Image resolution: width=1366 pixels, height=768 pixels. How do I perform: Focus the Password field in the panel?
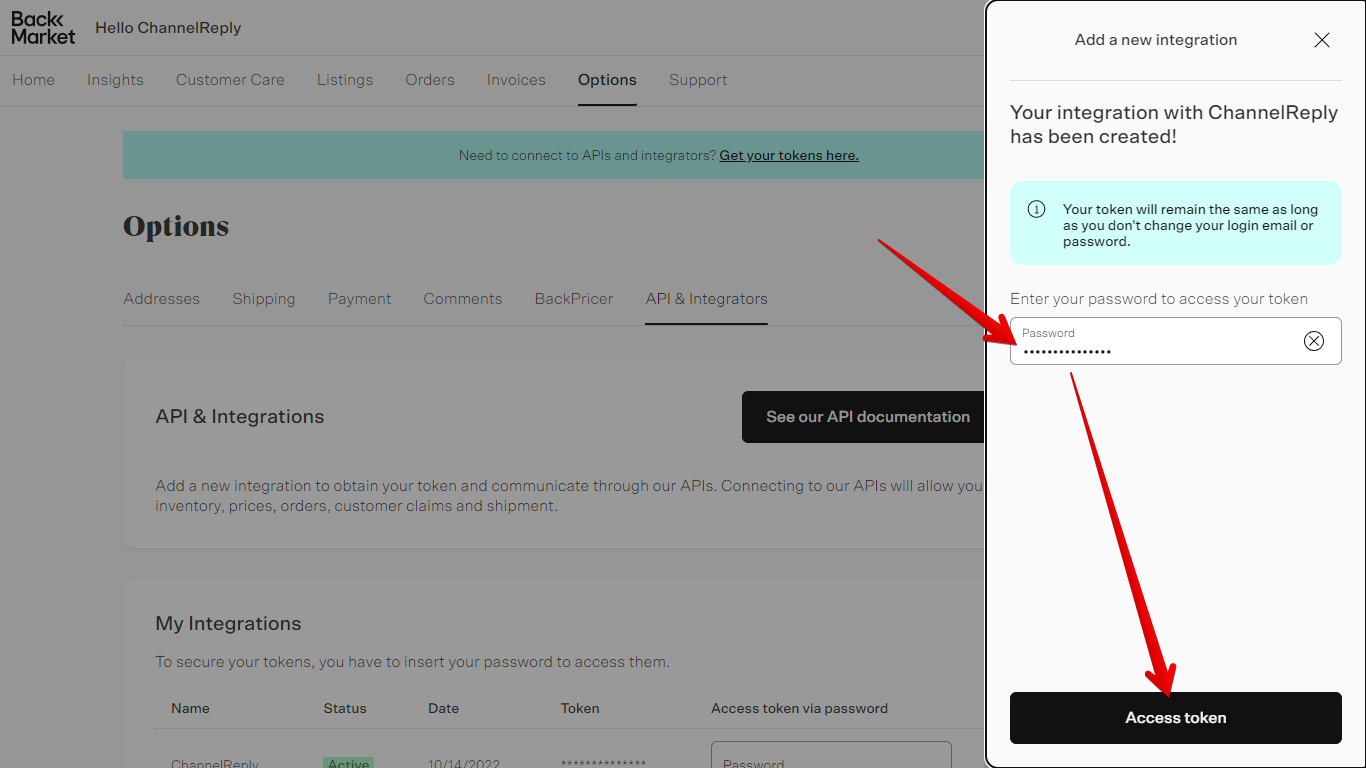[x=1176, y=341]
